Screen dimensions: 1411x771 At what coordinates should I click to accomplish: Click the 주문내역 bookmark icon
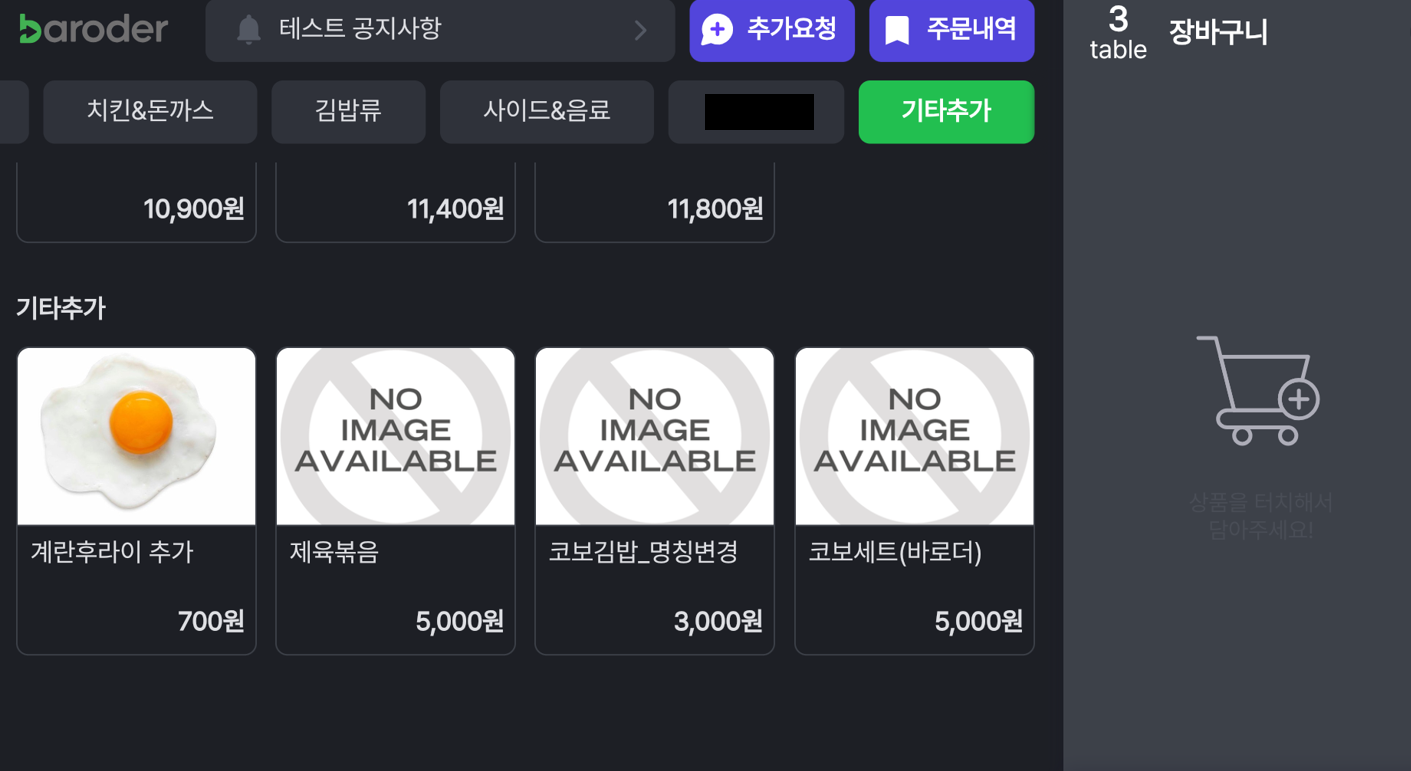pyautogui.click(x=897, y=30)
